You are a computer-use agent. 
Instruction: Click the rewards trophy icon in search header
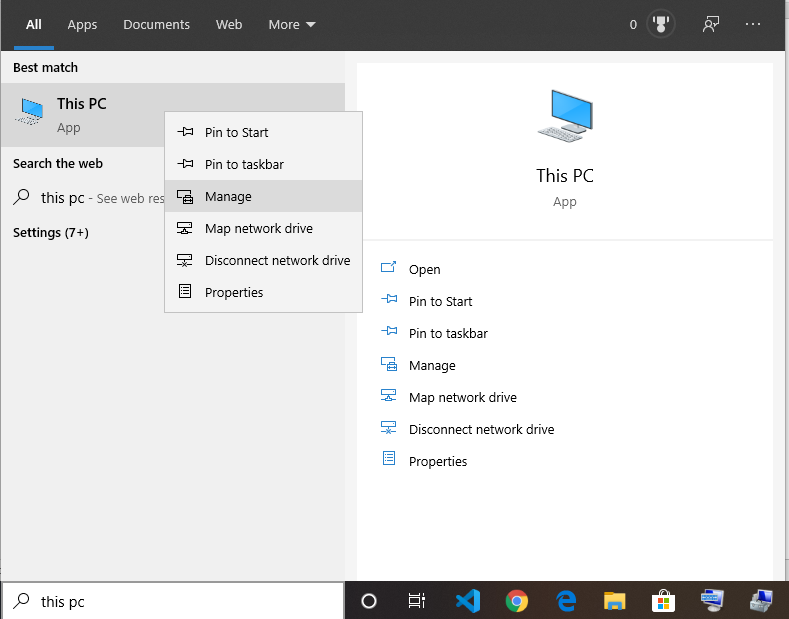[x=660, y=25]
